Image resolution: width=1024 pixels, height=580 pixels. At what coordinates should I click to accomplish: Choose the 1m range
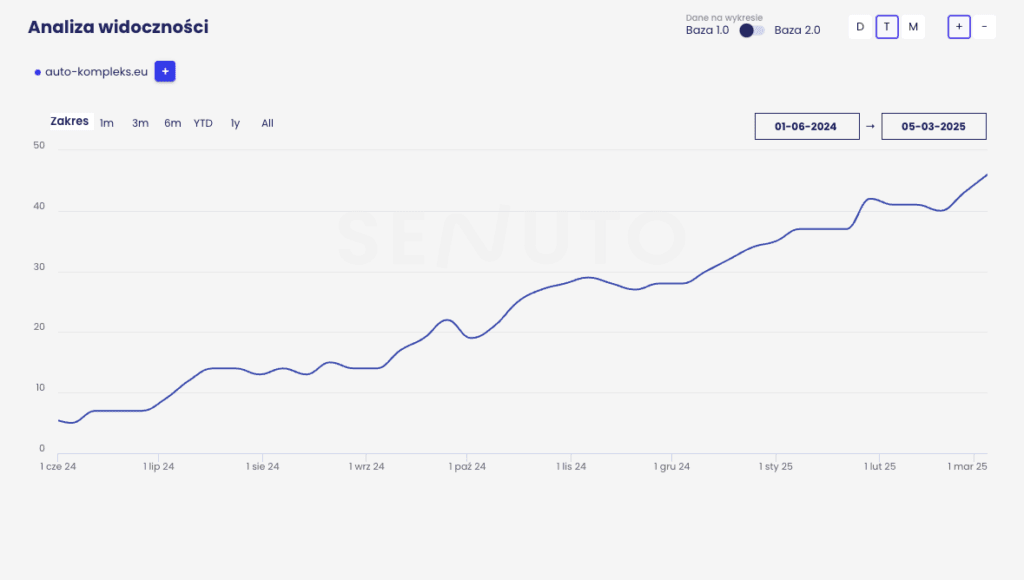(107, 123)
